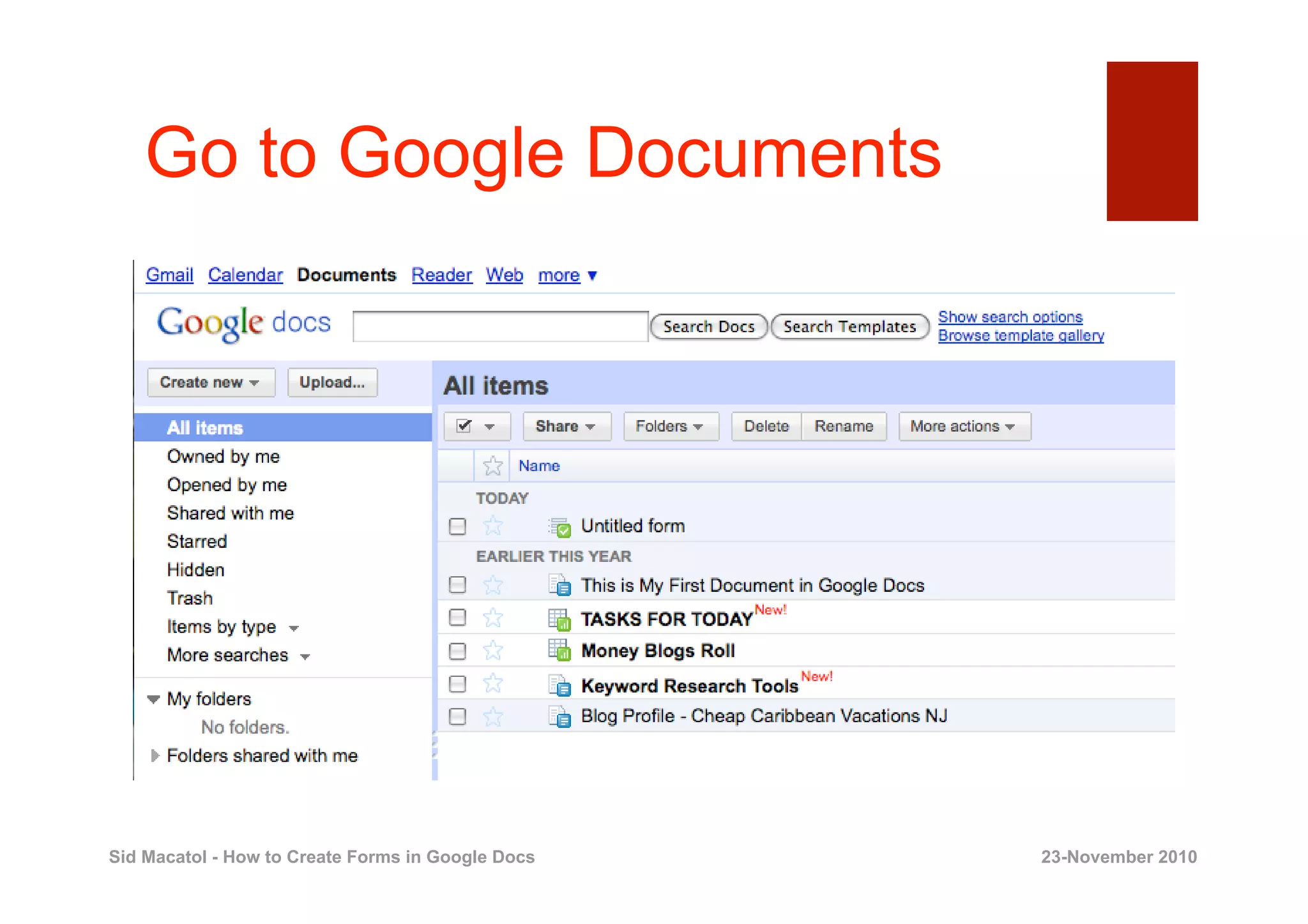Show Shared with me items

231,513
